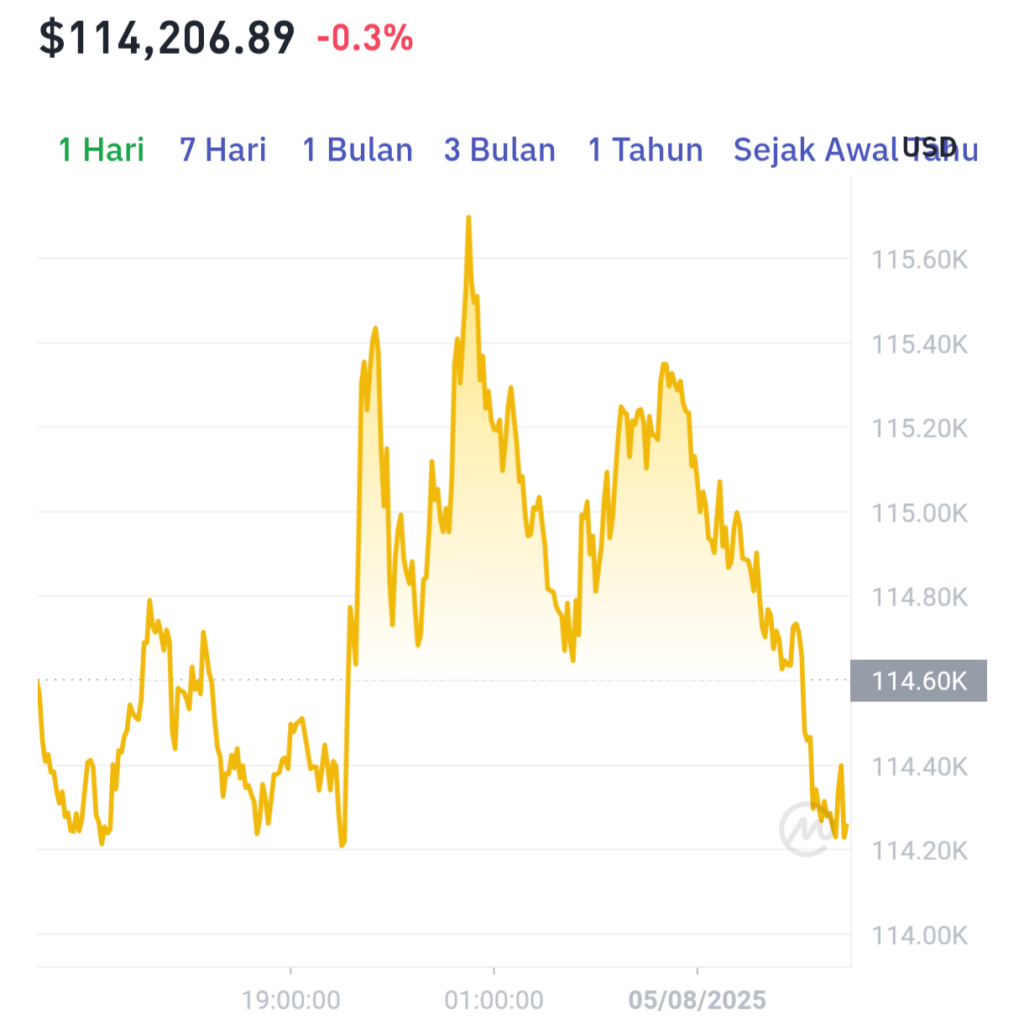Reselect the active 1 Hari tab
1024x1021 pixels.
pyautogui.click(x=101, y=150)
